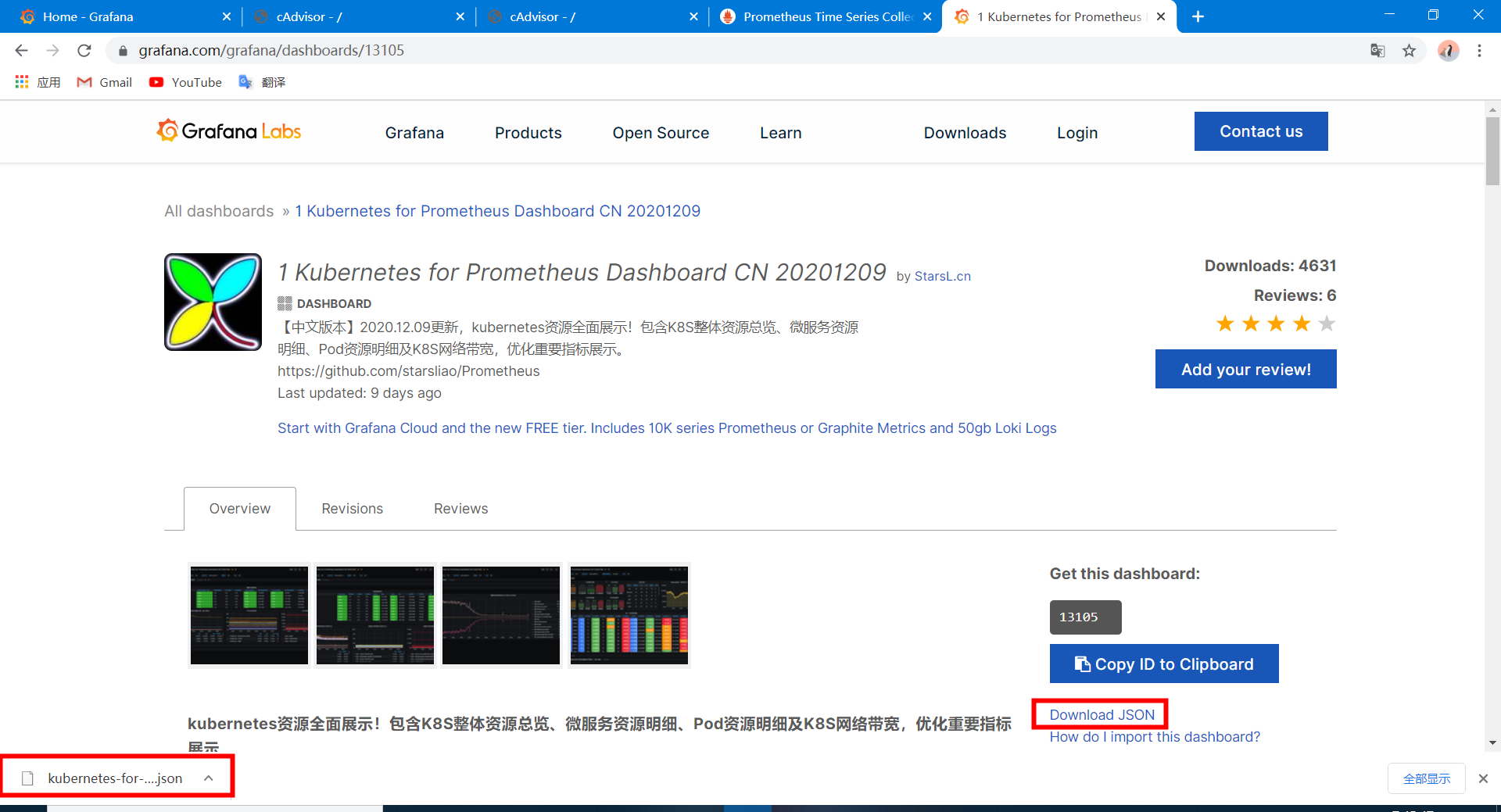Open the YouTube bookmark
1501x812 pixels.
click(x=186, y=82)
